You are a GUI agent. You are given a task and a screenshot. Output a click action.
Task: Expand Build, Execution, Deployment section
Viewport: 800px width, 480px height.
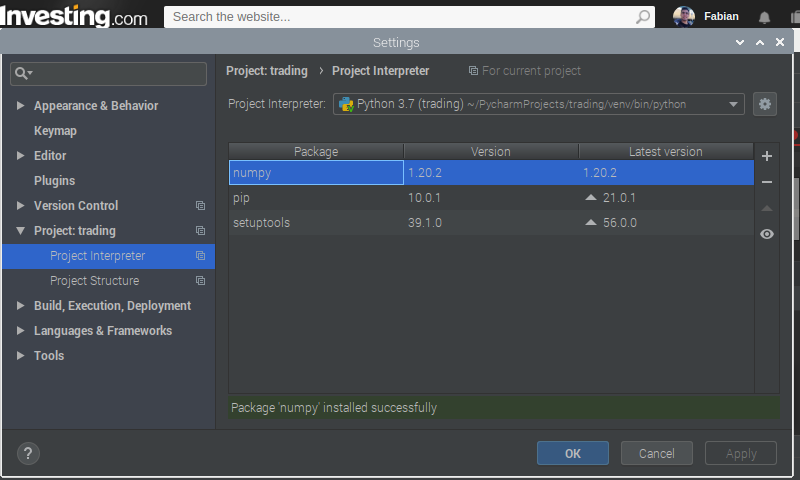[x=20, y=306]
